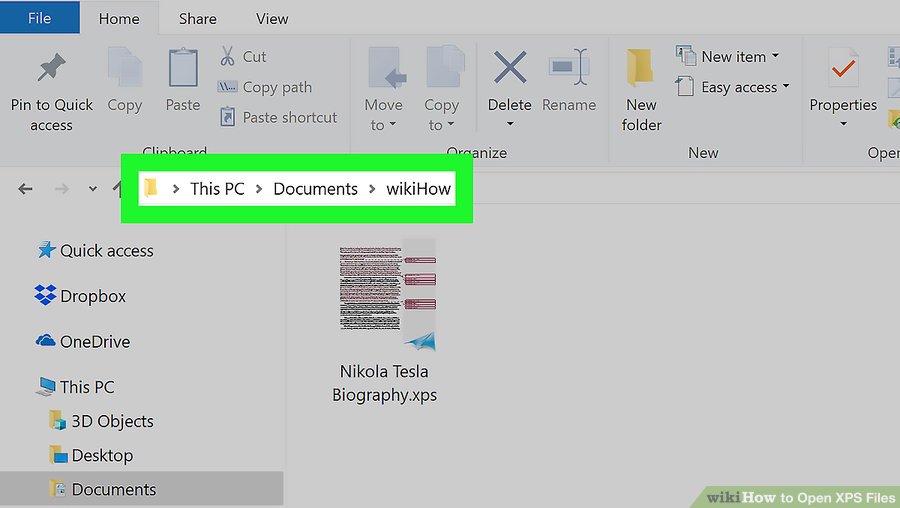Click the 3D Objects folder icon

tap(57, 420)
